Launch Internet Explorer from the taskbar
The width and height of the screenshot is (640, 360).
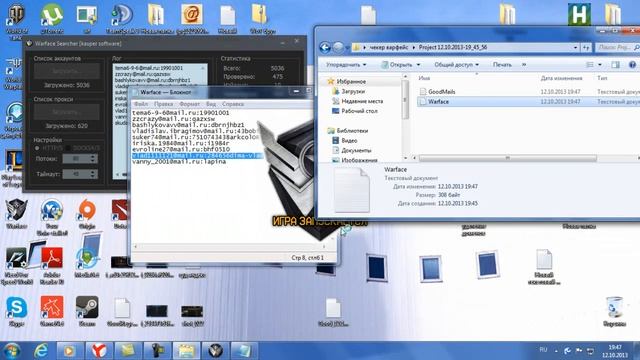click(41, 351)
